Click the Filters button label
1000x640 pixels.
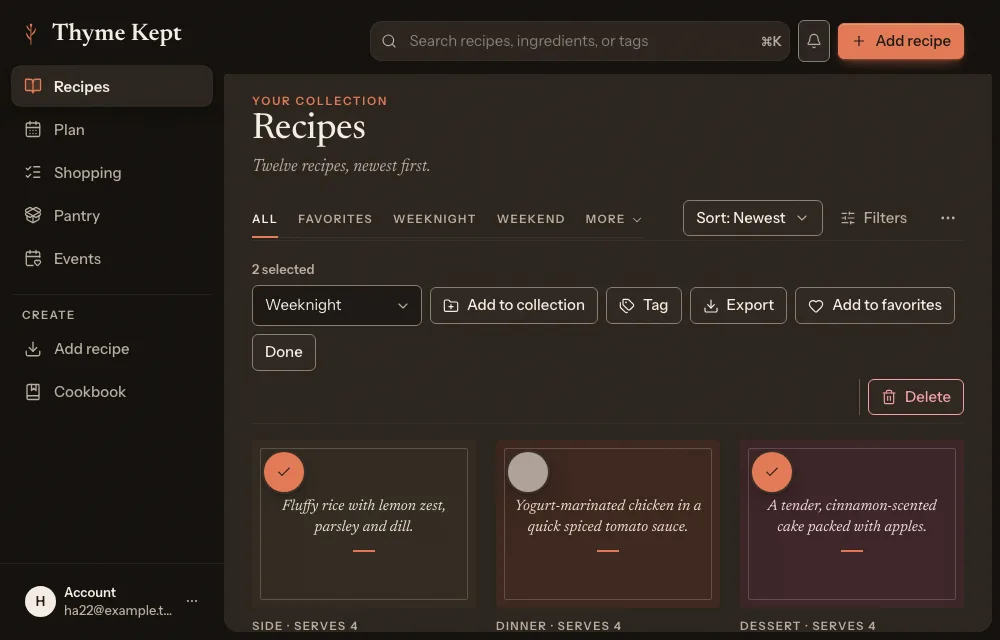click(x=885, y=218)
